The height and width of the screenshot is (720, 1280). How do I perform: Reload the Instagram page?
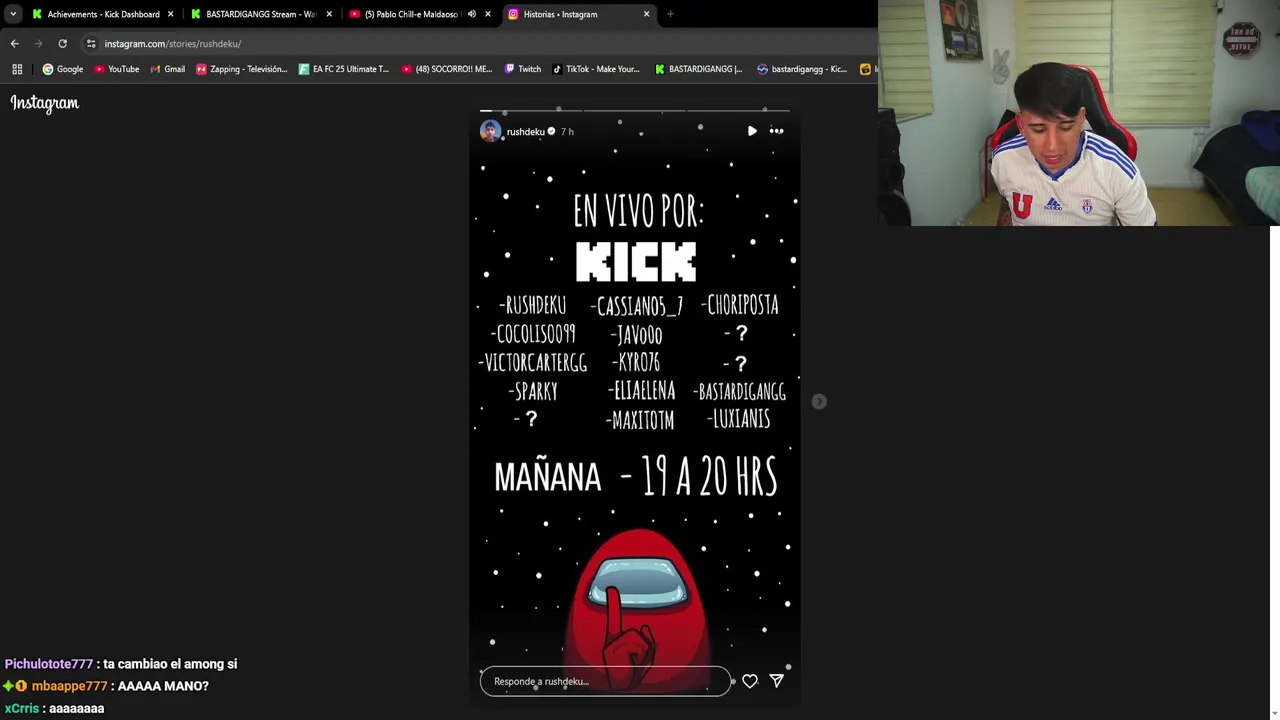pyautogui.click(x=62, y=44)
